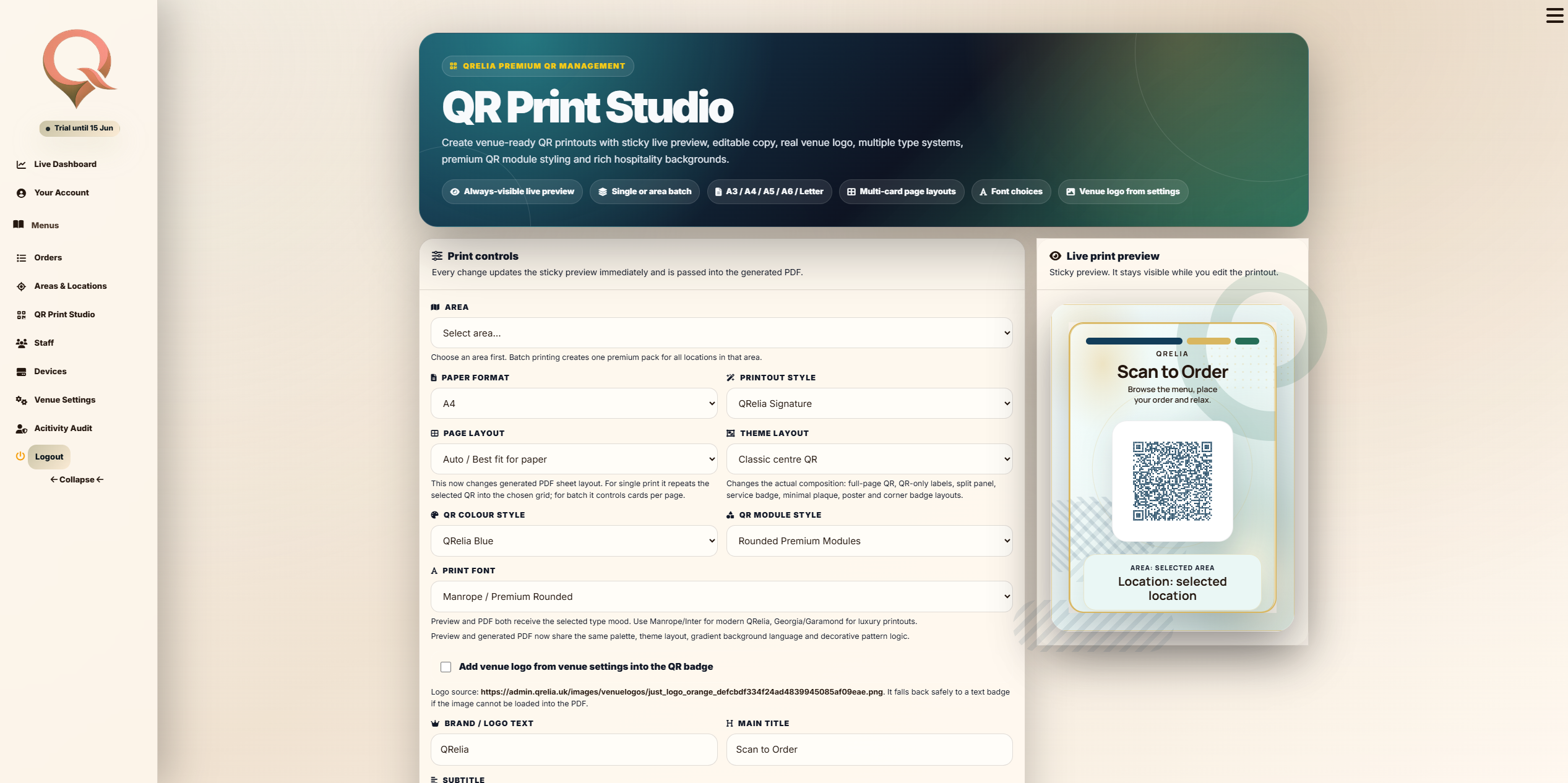This screenshot has height=783, width=1568.
Task: Click the Area map icon label
Action: pyautogui.click(x=435, y=307)
